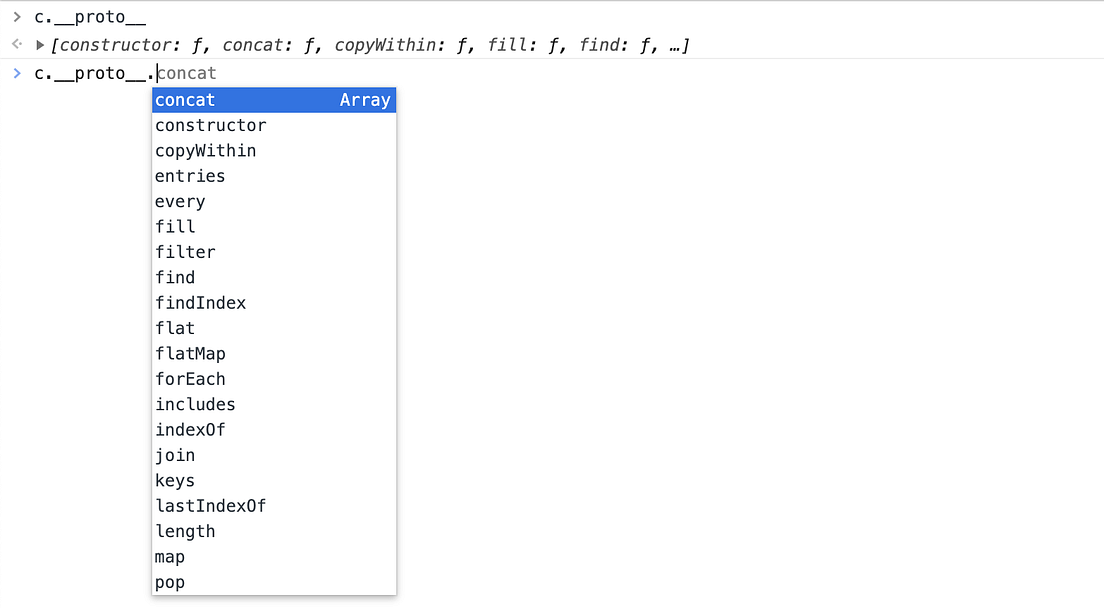Image resolution: width=1104 pixels, height=609 pixels.
Task: Pick the filter suggestion
Action: (274, 252)
